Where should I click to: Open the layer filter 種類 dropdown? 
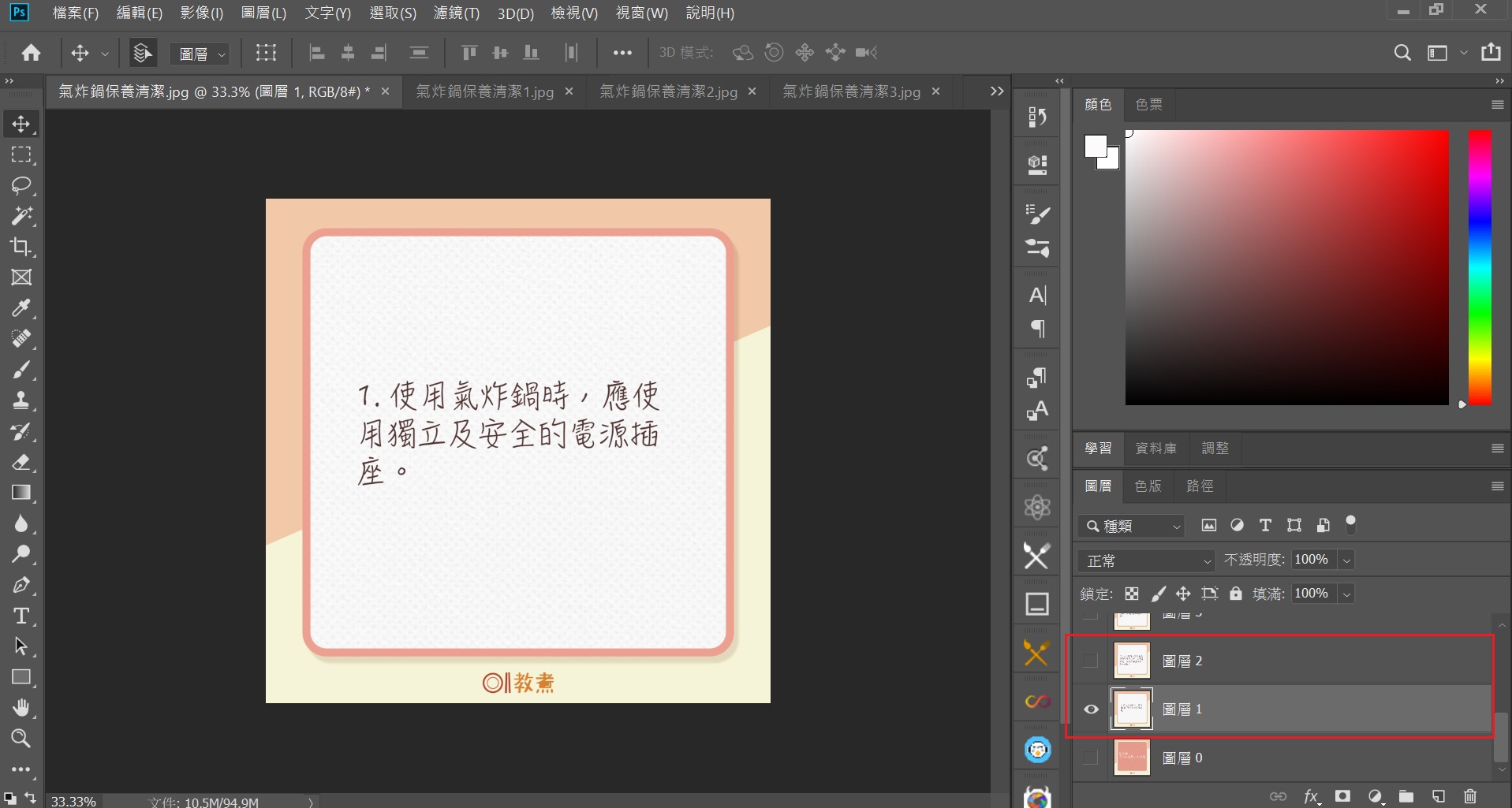coord(1131,526)
